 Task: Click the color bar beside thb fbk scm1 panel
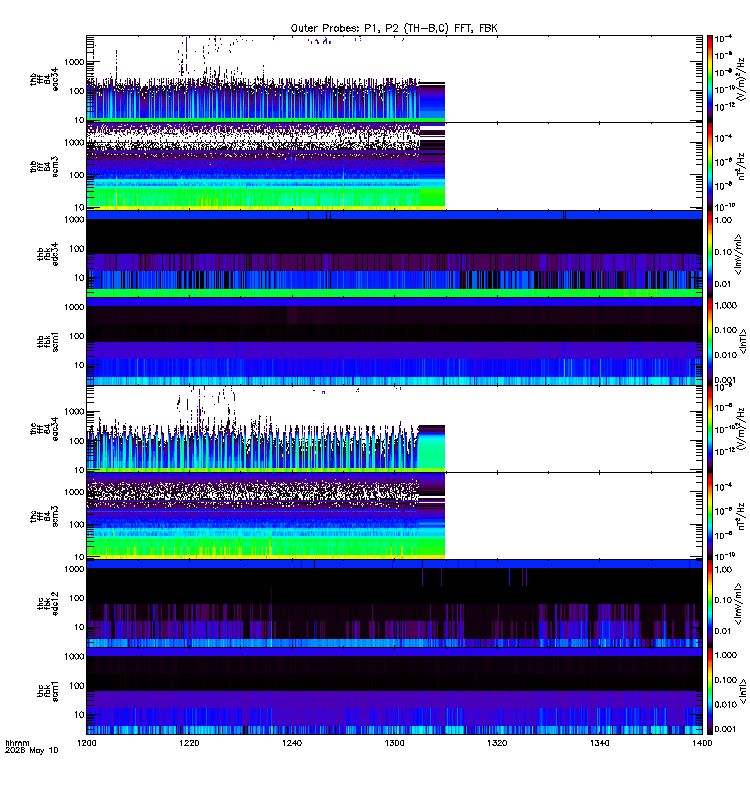click(709, 341)
